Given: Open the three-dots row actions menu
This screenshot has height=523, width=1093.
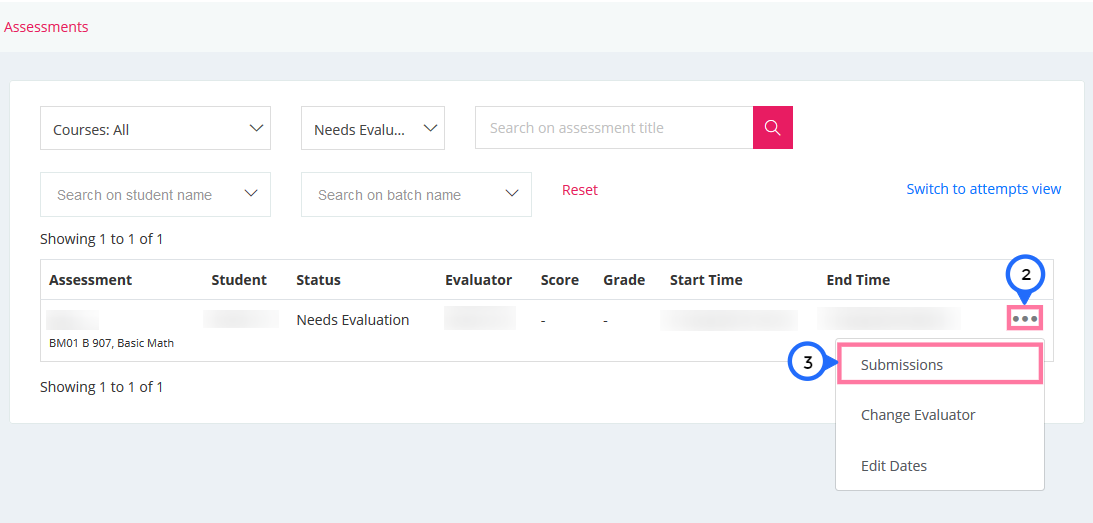Looking at the screenshot, I should coord(1025,319).
